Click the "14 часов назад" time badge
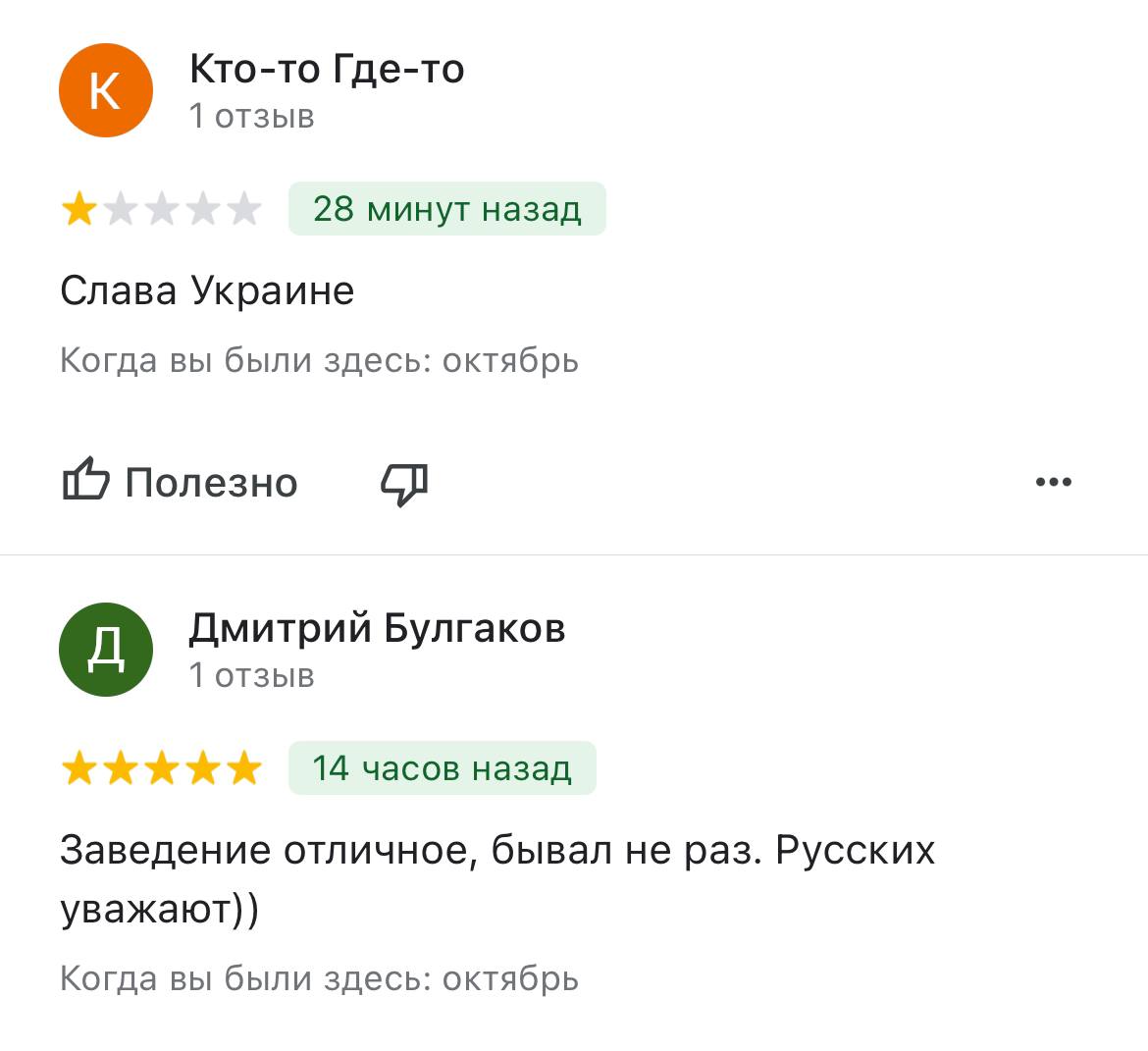Image resolution: width=1148 pixels, height=1051 pixels. 442,768
